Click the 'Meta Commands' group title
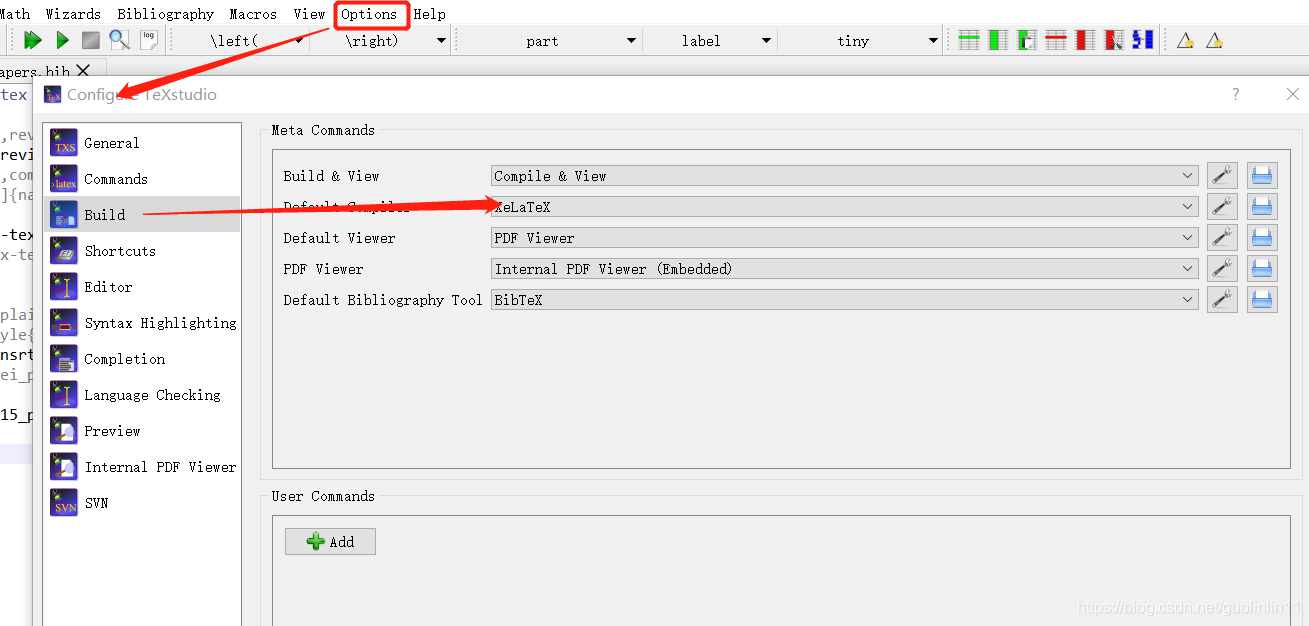This screenshot has width=1309, height=626. pyautogui.click(x=323, y=130)
